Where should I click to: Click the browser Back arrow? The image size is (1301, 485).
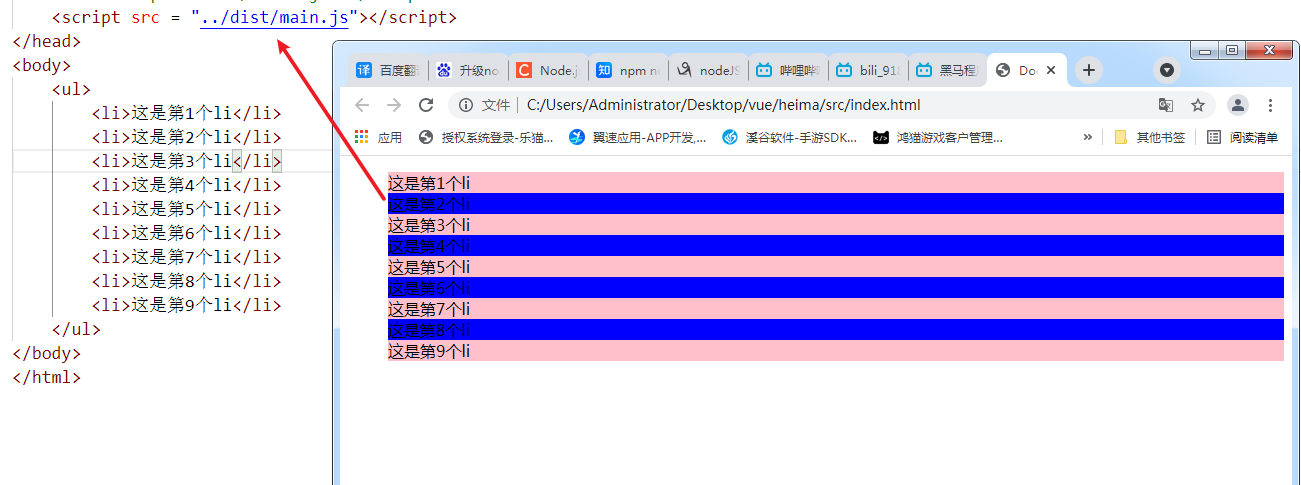[362, 105]
